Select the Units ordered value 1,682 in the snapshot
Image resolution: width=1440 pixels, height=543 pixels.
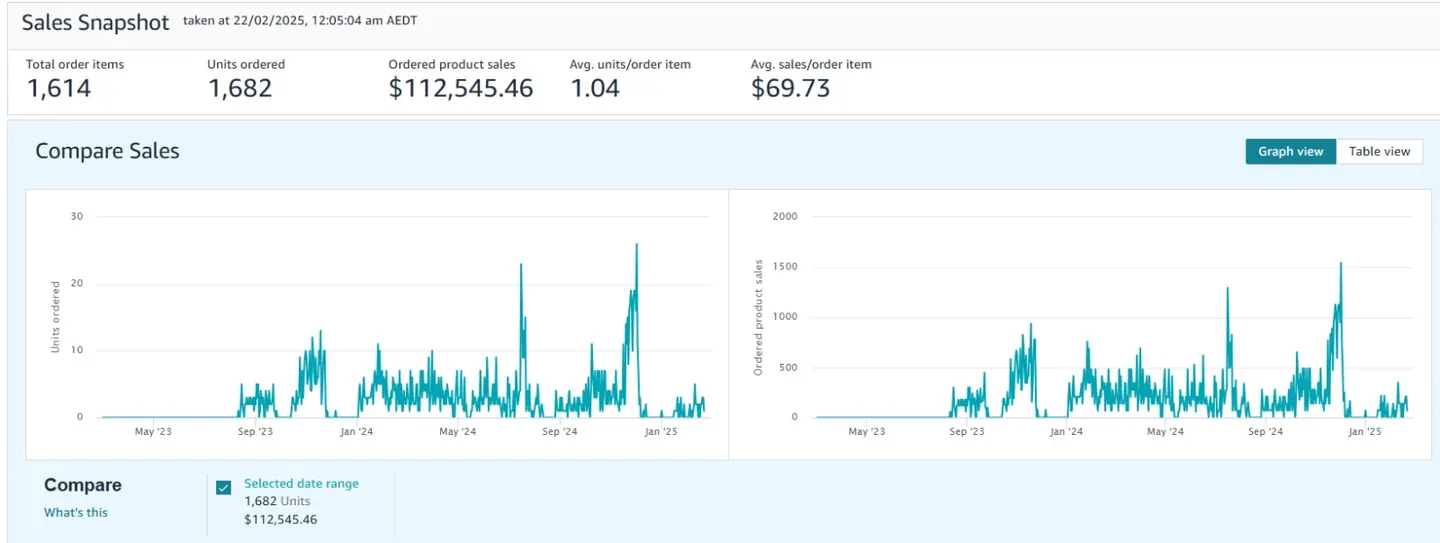tap(239, 88)
